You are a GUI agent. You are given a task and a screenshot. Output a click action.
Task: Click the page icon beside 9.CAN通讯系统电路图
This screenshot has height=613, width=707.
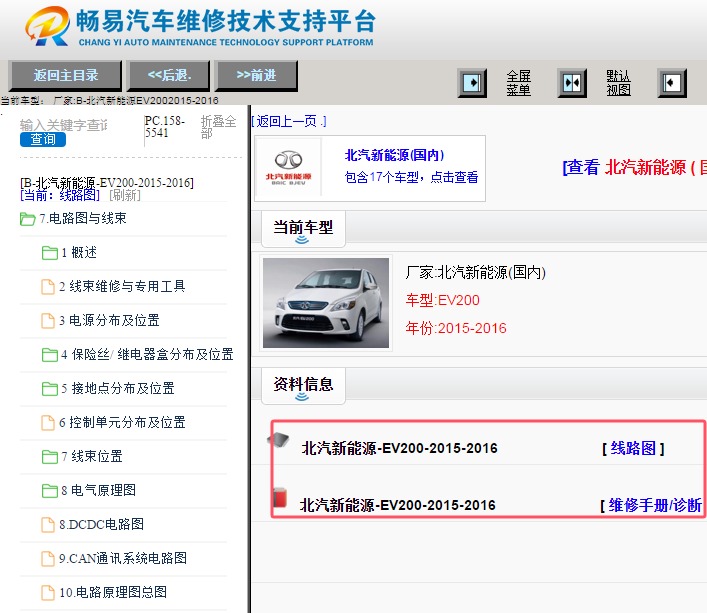click(x=48, y=559)
